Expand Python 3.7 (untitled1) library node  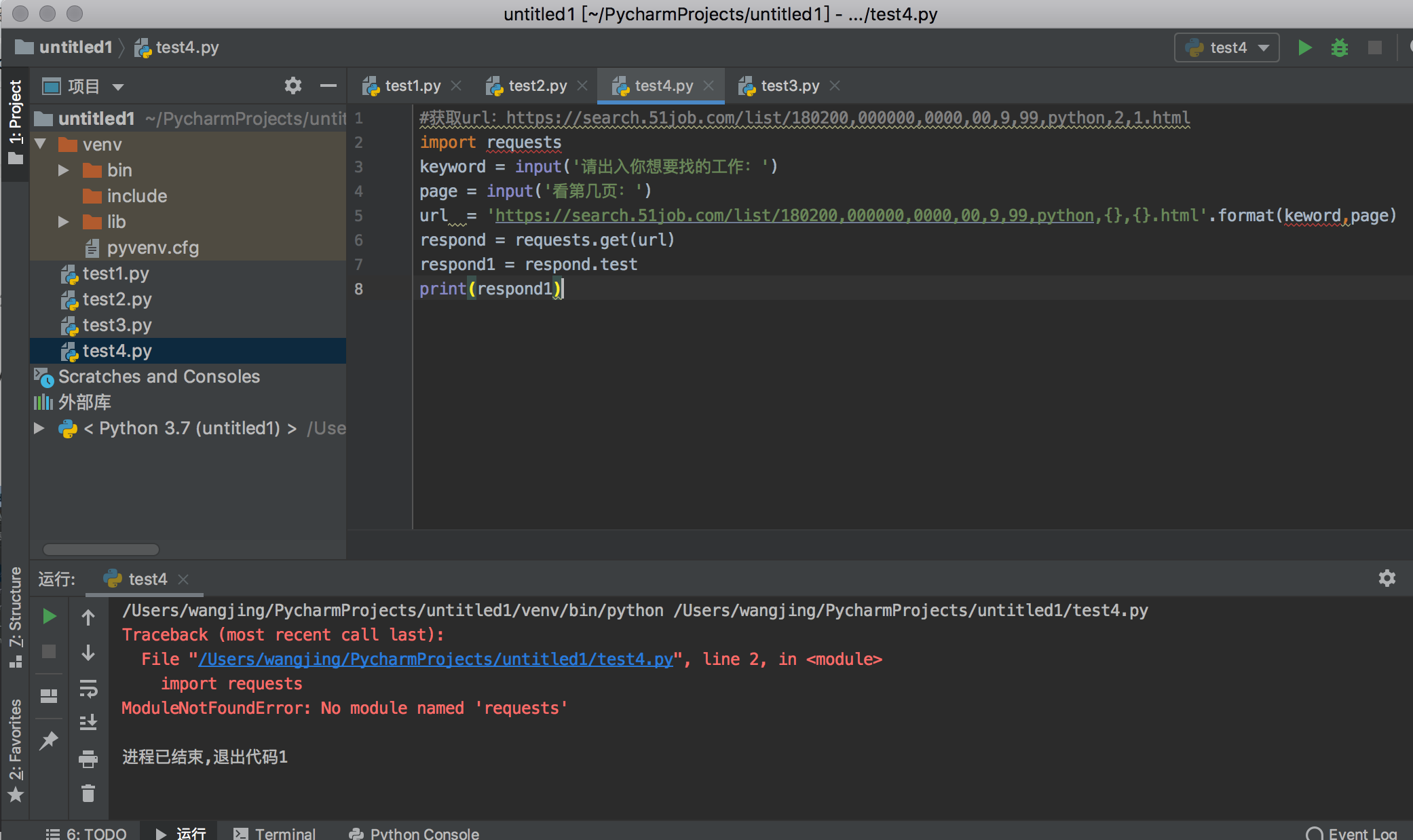[39, 428]
